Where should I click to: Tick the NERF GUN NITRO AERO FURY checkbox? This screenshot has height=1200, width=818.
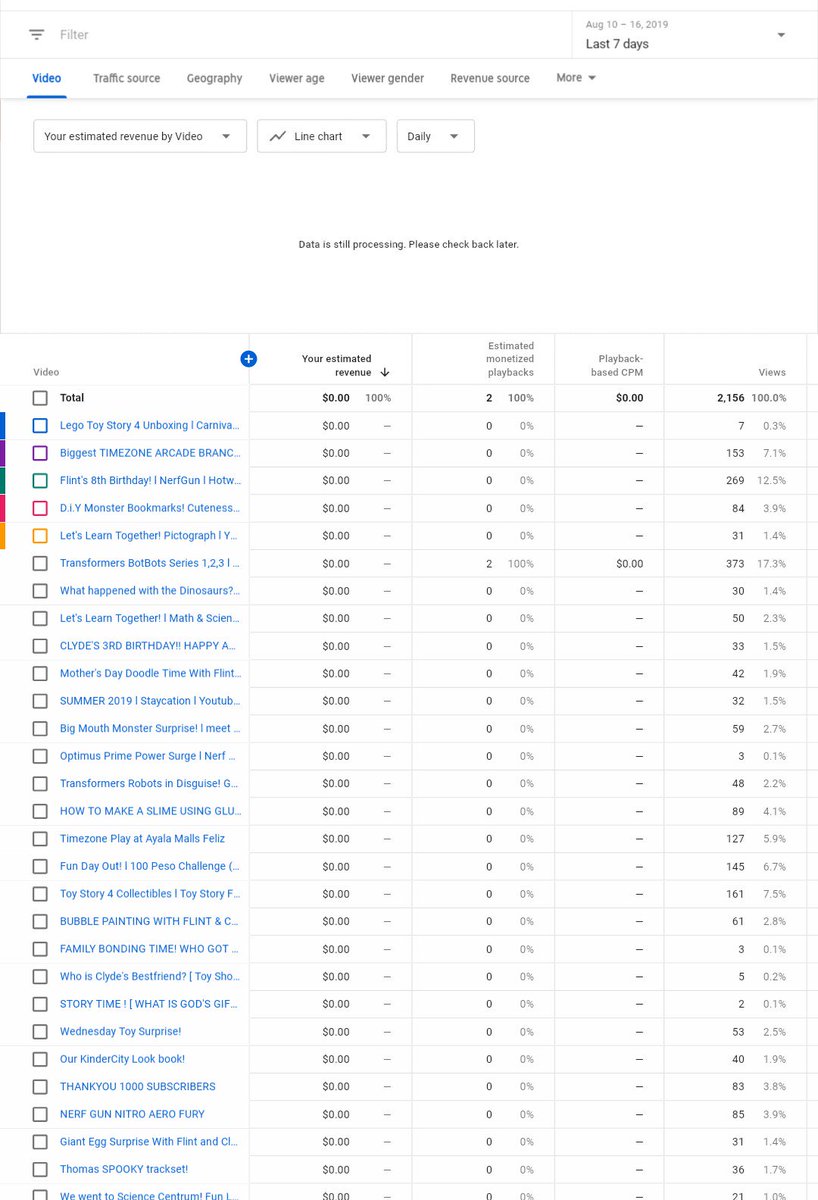pos(40,1114)
